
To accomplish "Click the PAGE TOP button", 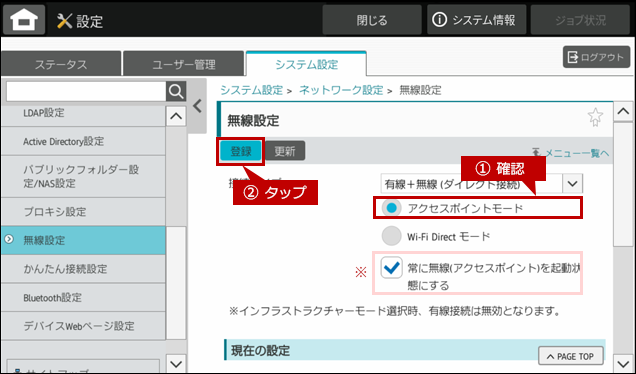I will tap(570, 357).
